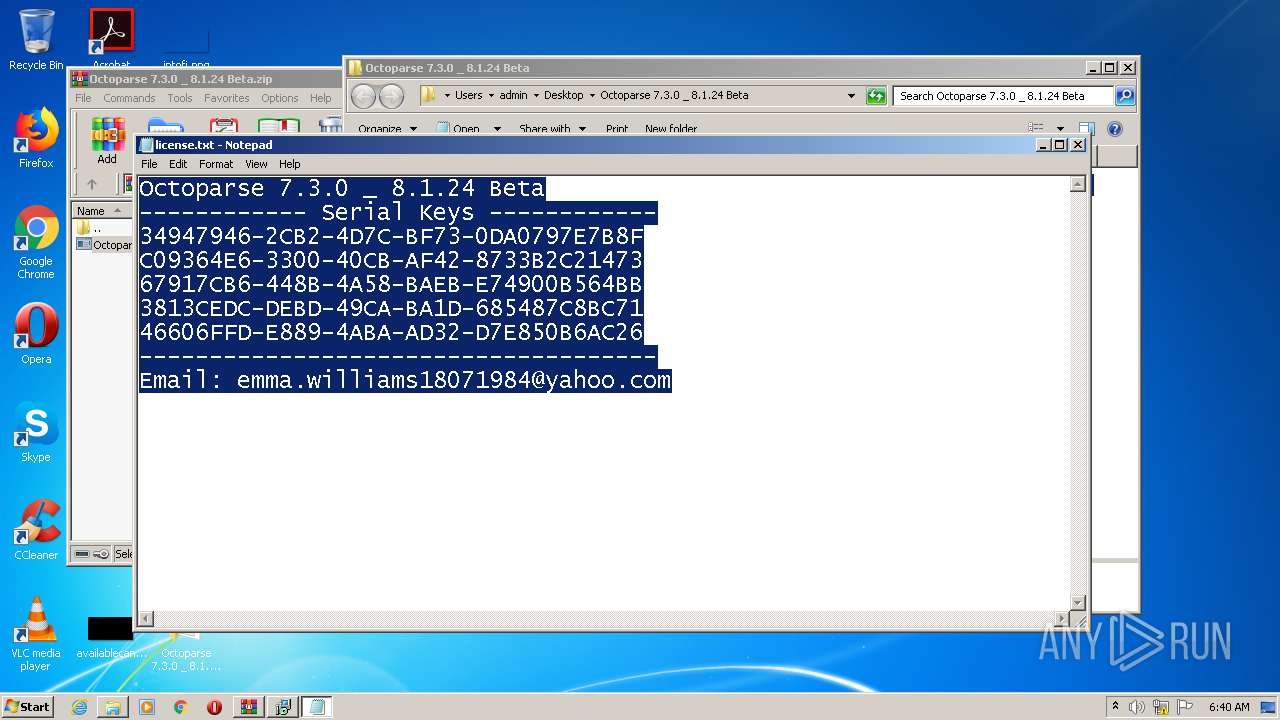
Task: Click Notepad horizontal scrollbar left arrow
Action: pyautogui.click(x=146, y=619)
